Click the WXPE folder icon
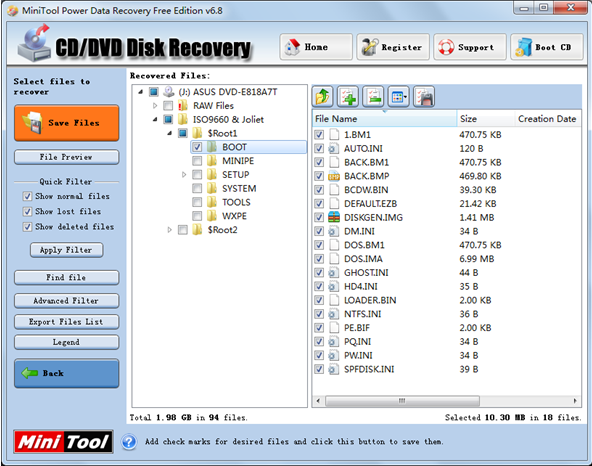This screenshot has height=466, width=592. click(x=212, y=216)
